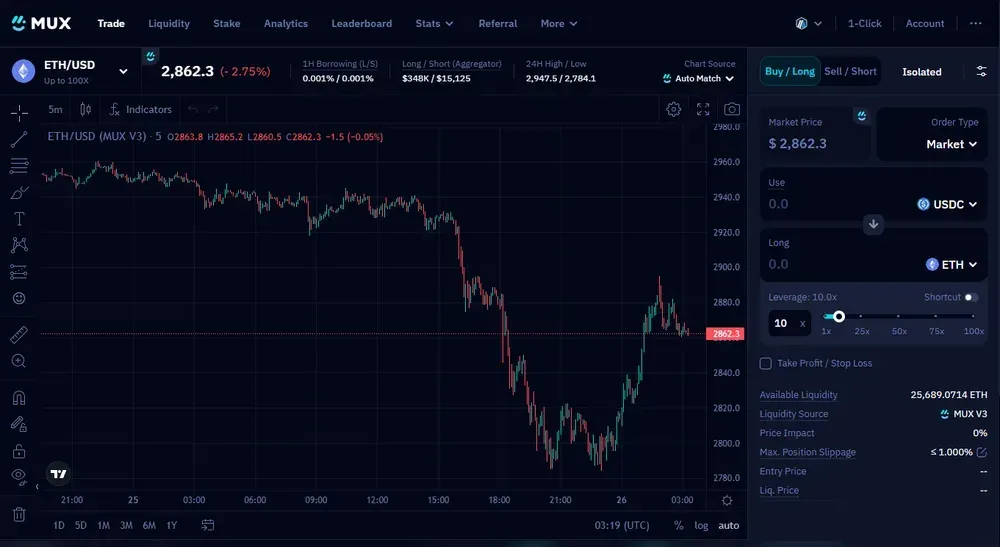Open chart settings gear icon

click(x=673, y=110)
